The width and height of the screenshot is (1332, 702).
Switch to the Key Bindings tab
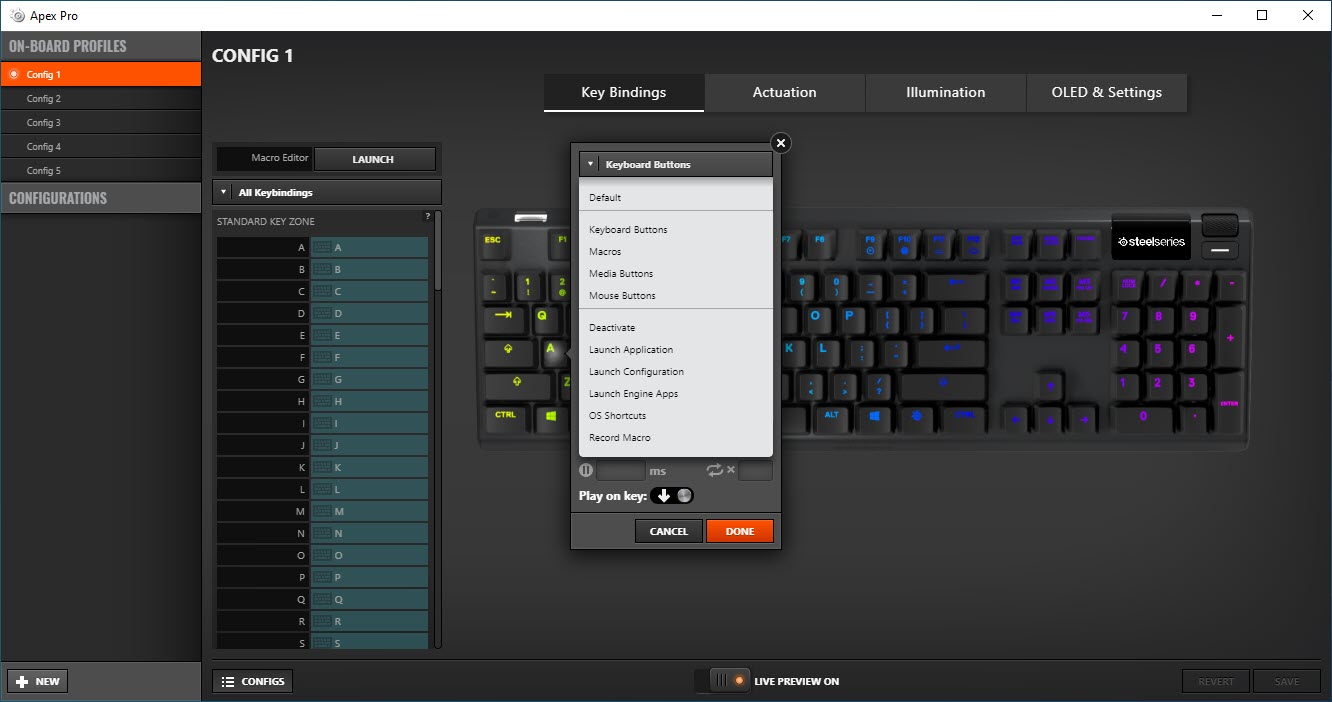[x=624, y=92]
